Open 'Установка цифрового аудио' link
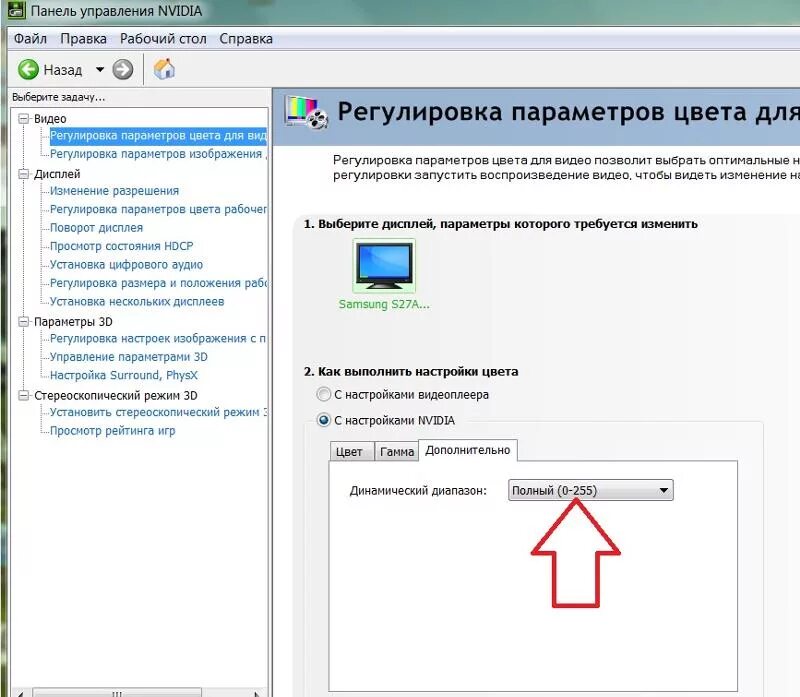Screen dimensions: 800x697 pyautogui.click(x=127, y=264)
